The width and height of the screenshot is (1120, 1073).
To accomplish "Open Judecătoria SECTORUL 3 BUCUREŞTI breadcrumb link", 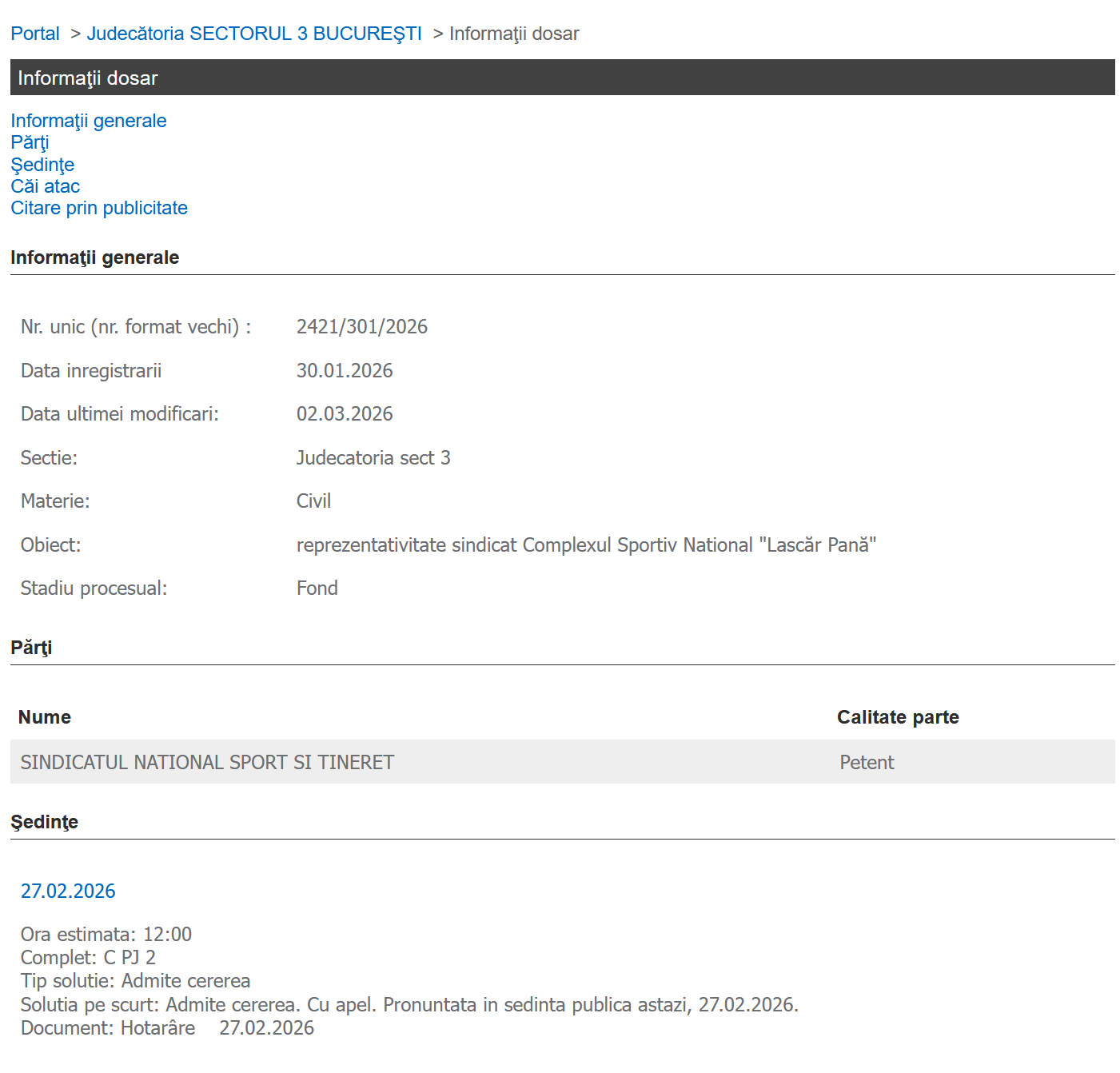I will (254, 34).
